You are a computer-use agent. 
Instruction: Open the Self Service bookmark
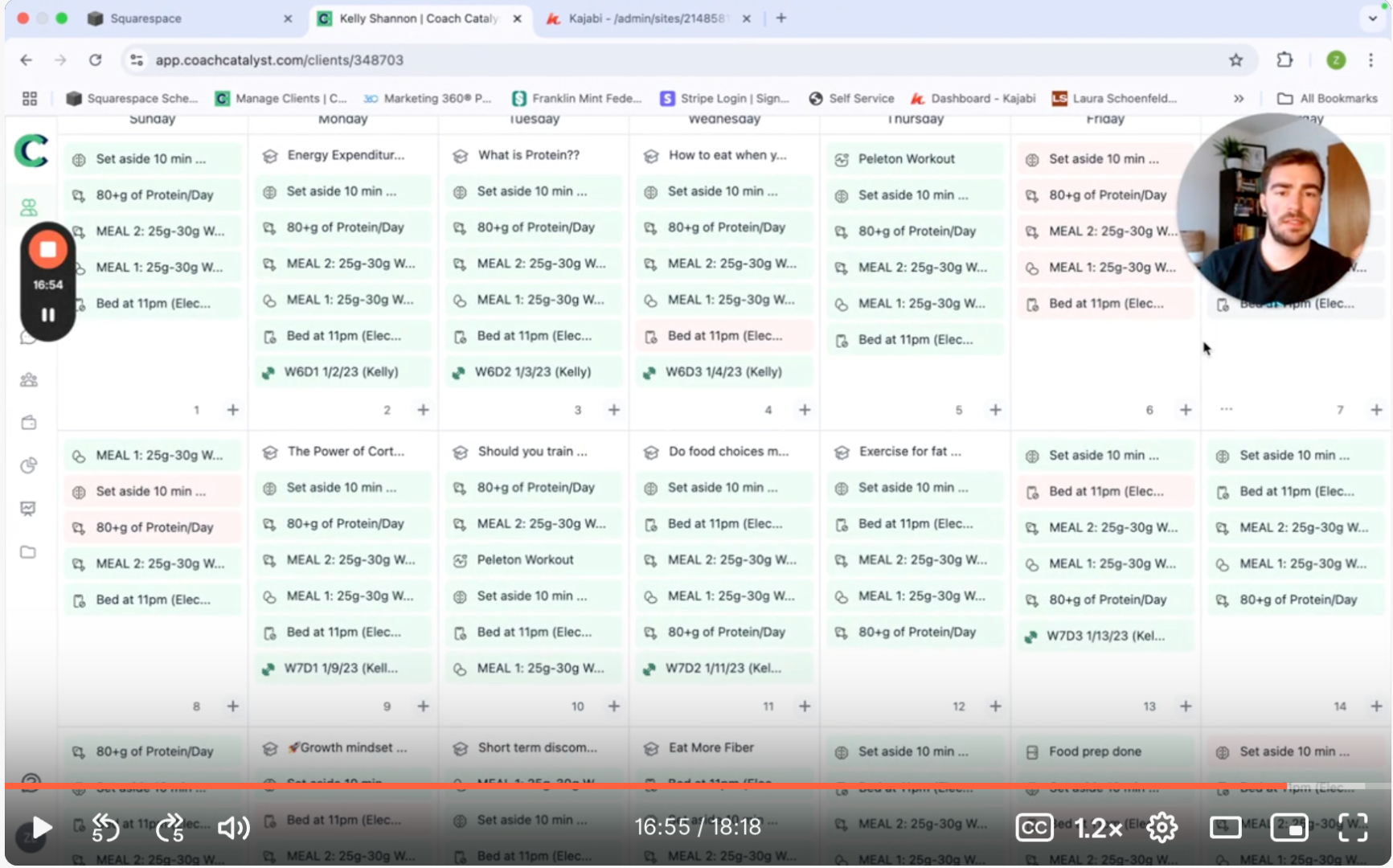tap(851, 98)
